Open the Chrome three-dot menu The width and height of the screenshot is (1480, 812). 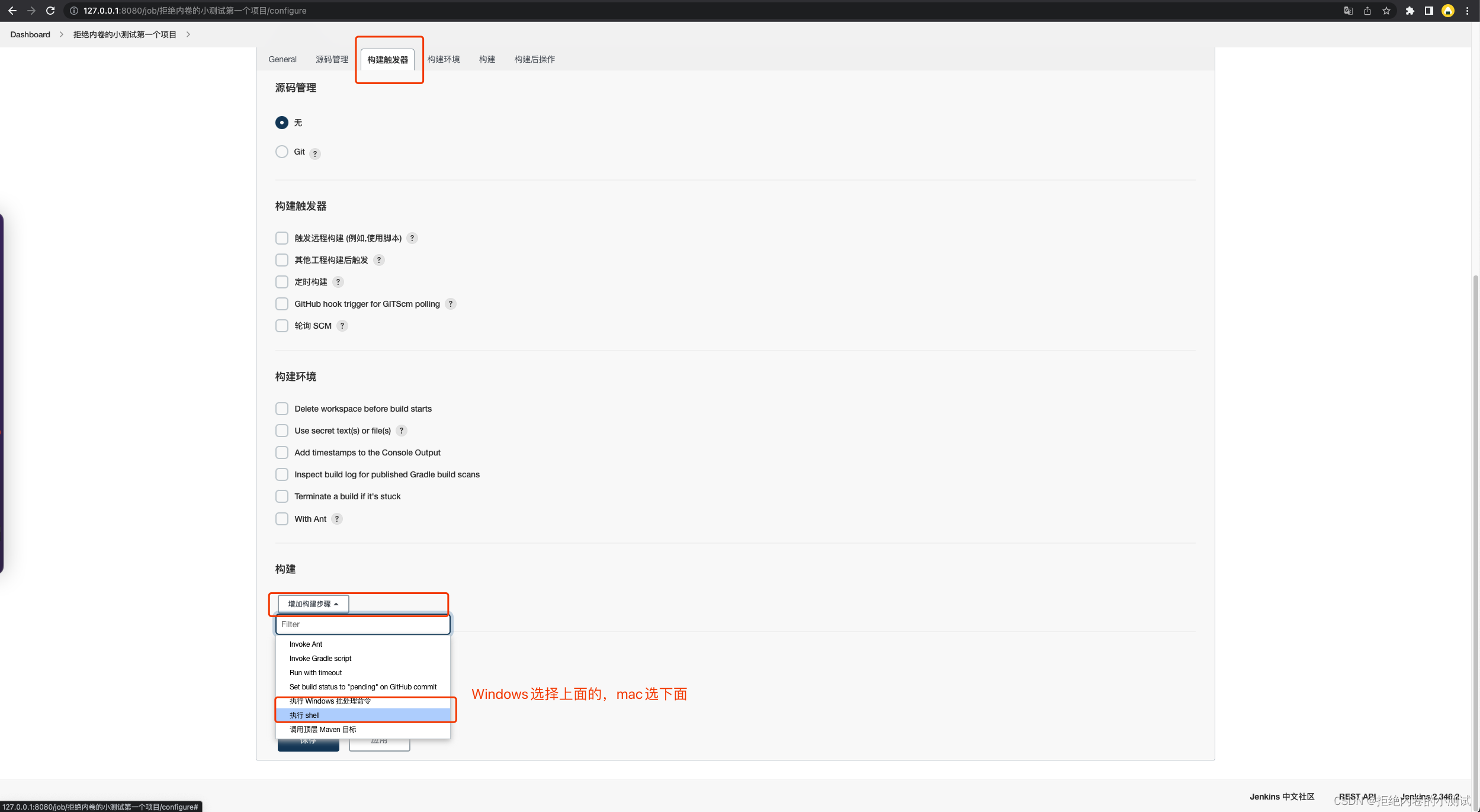pos(1468,11)
